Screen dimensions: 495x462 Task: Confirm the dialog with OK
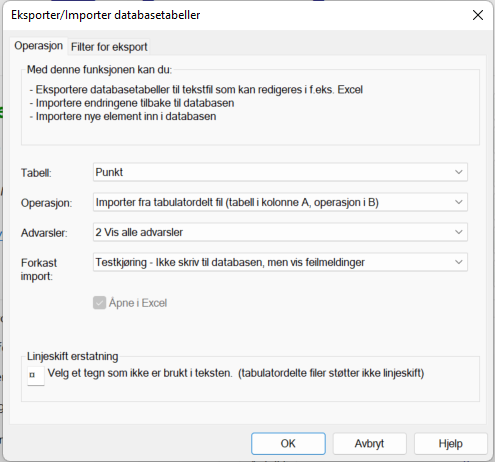click(288, 444)
